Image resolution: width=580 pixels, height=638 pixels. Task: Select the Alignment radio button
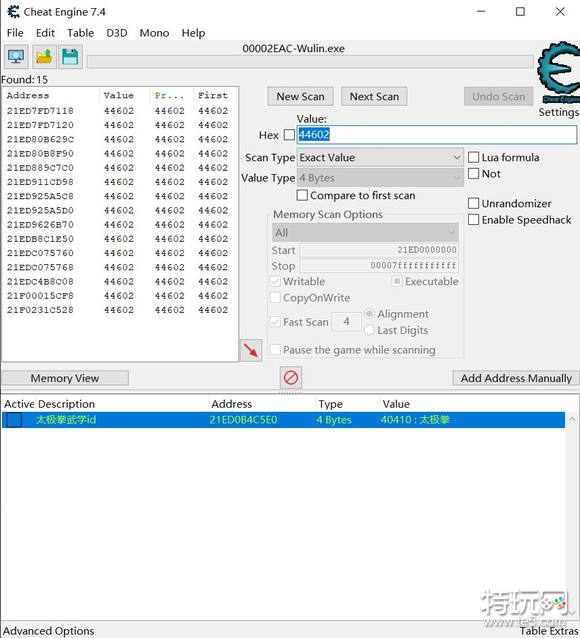pos(369,314)
